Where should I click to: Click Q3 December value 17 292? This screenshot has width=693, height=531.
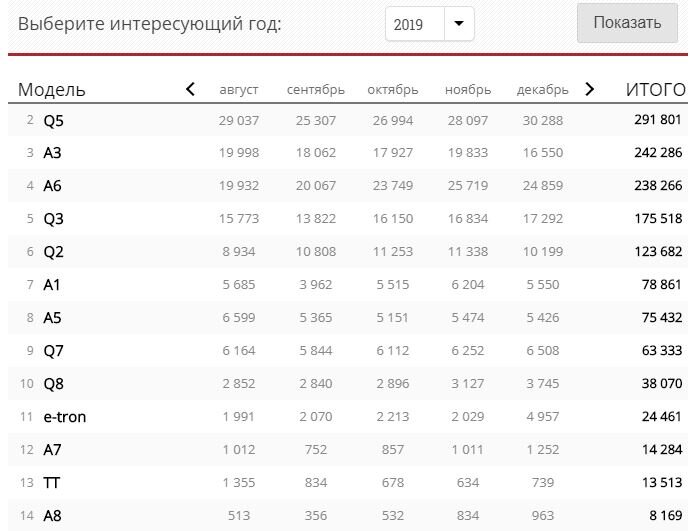(543, 218)
